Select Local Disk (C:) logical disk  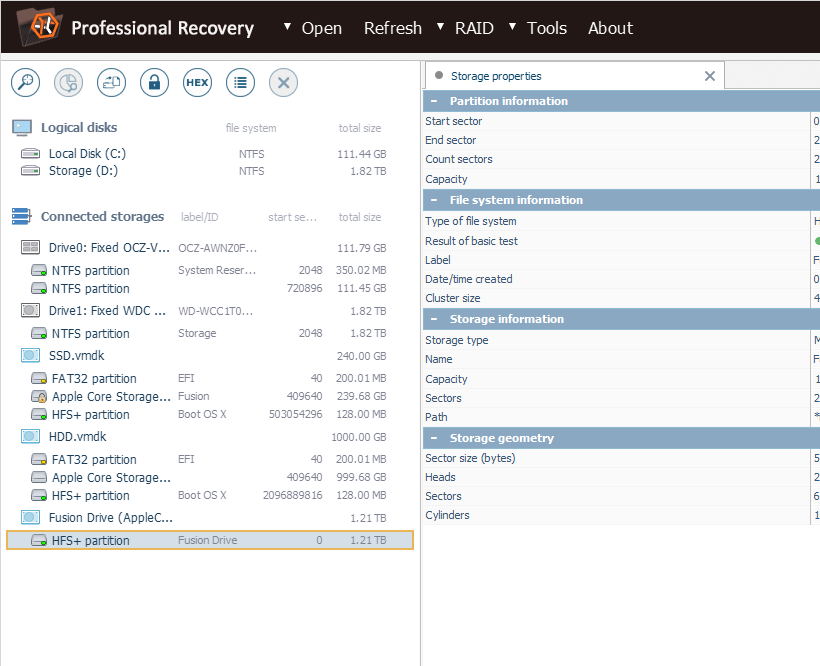(x=87, y=154)
